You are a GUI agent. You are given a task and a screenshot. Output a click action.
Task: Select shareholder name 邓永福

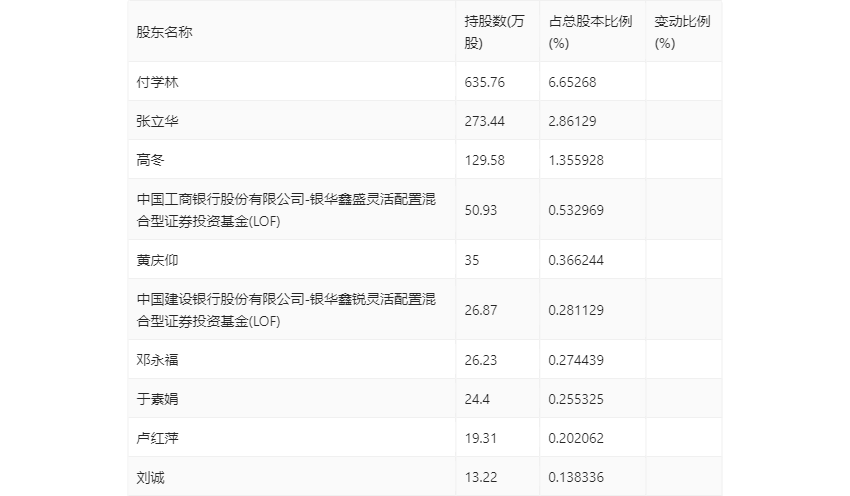click(157, 360)
